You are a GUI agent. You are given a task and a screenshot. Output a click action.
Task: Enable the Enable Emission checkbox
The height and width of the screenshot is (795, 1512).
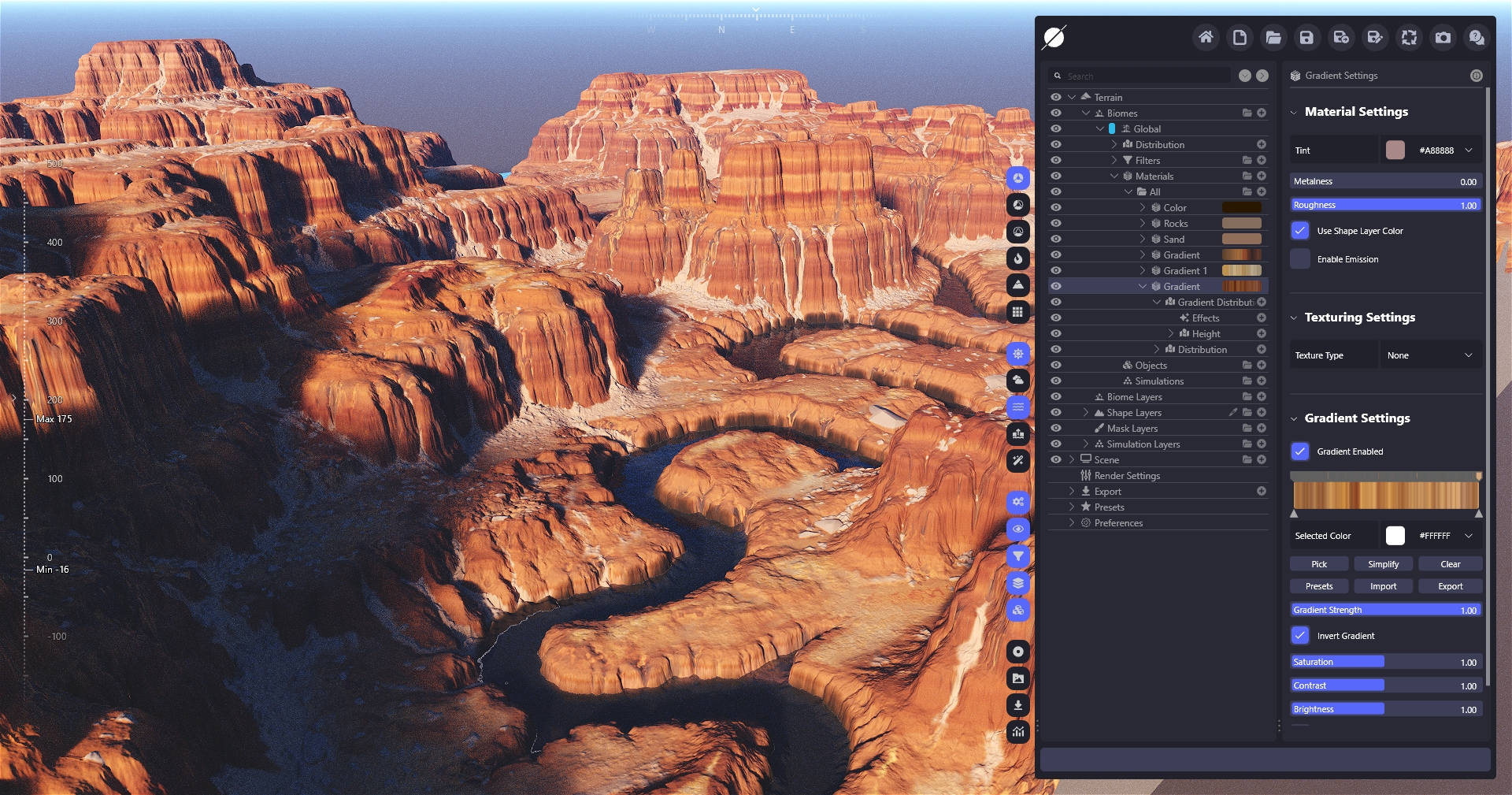(1300, 259)
